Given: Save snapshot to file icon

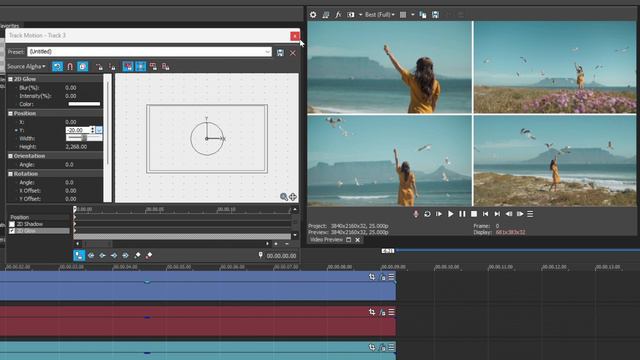Looking at the screenshot, I should [x=436, y=15].
